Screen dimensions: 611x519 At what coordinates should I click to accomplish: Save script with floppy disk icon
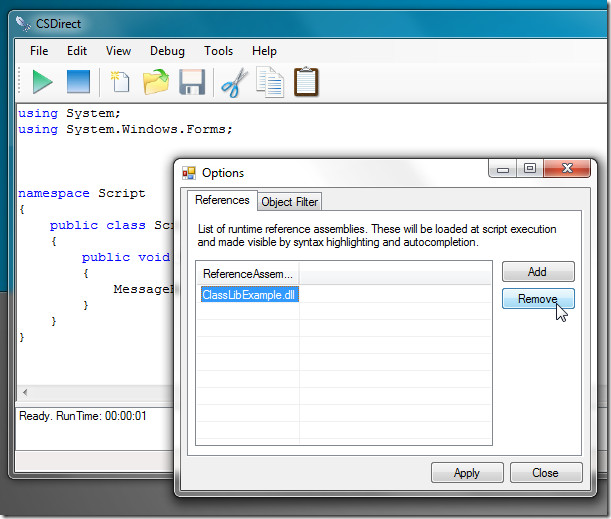click(192, 82)
